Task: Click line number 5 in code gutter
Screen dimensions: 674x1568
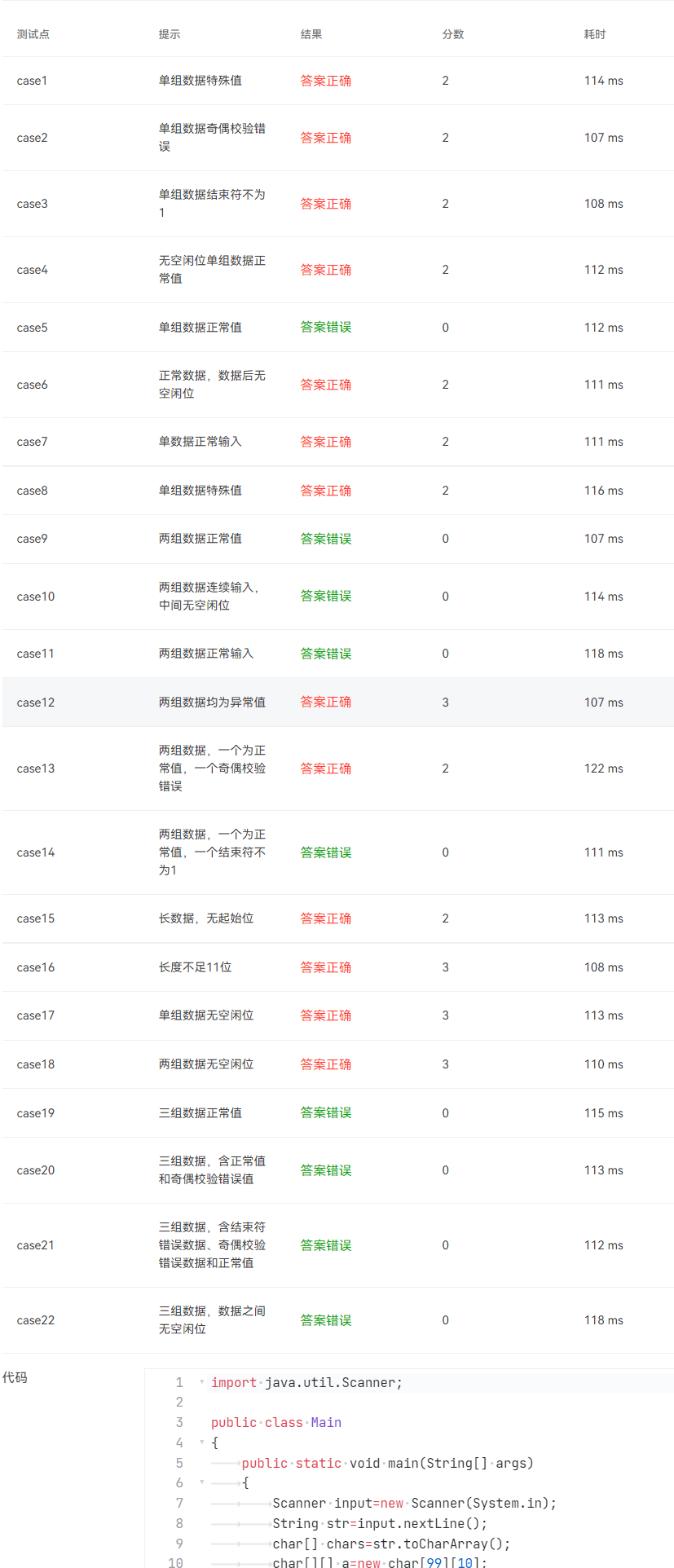Action: [x=179, y=1463]
